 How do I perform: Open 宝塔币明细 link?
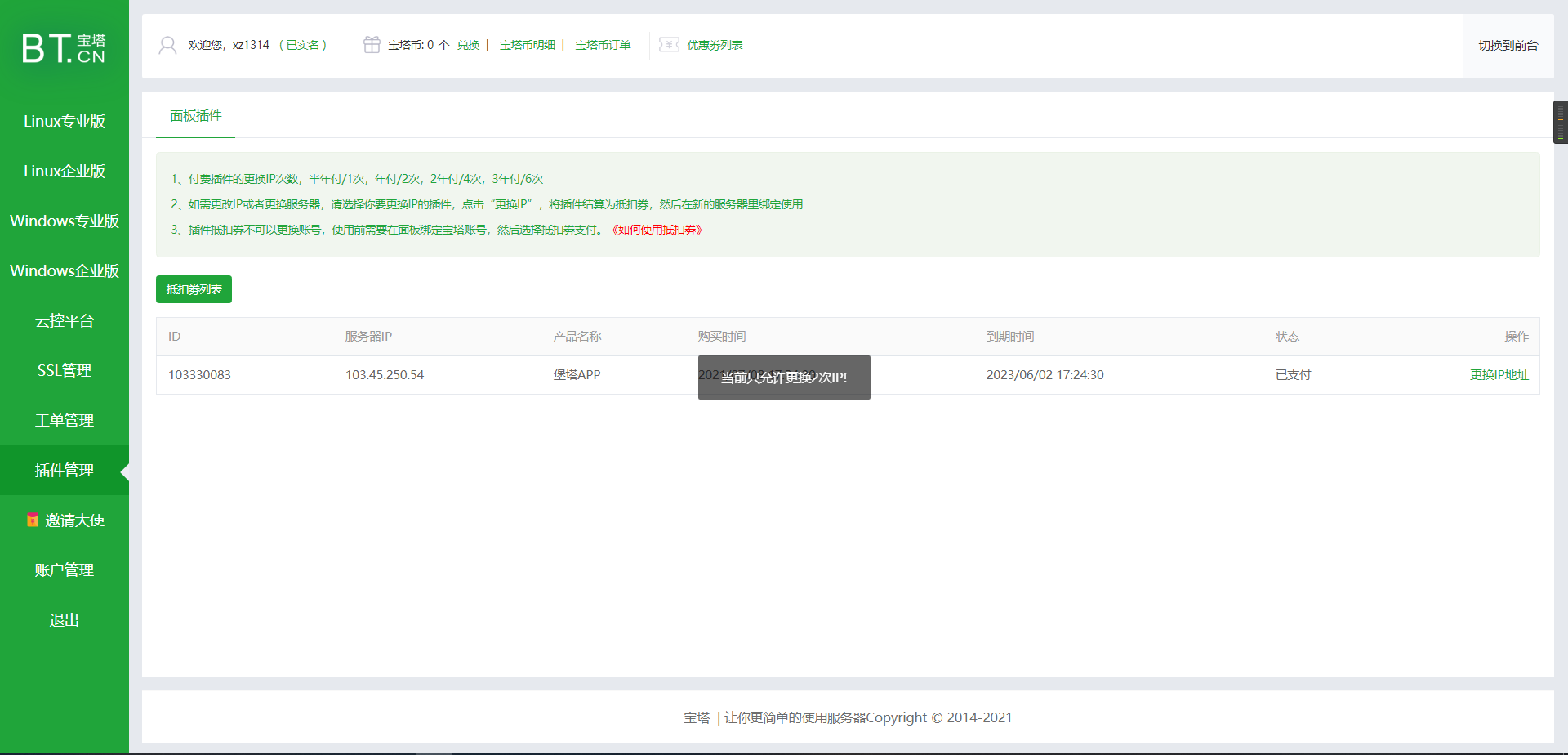tap(528, 45)
